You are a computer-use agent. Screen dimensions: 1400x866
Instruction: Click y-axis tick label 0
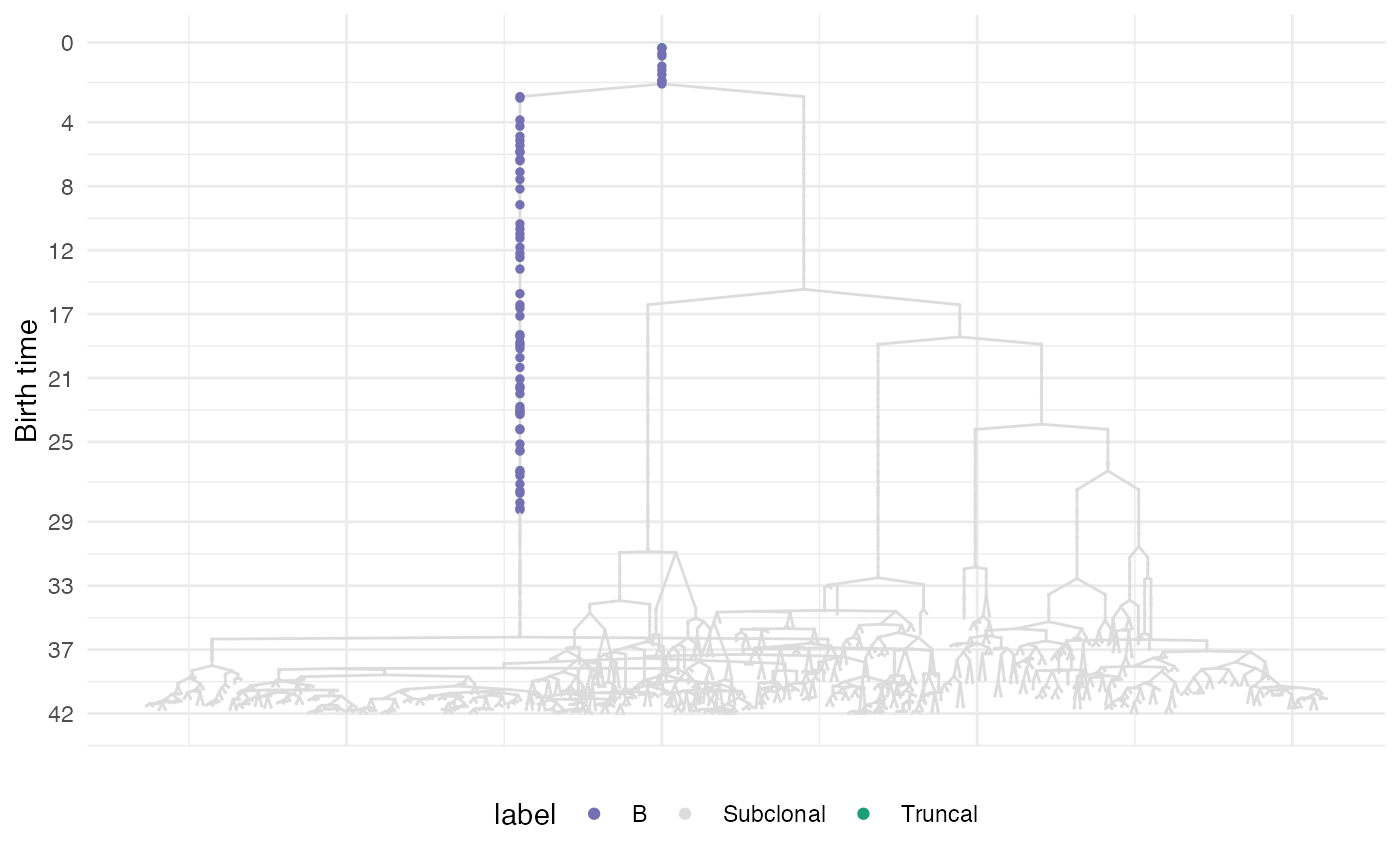pyautogui.click(x=67, y=43)
